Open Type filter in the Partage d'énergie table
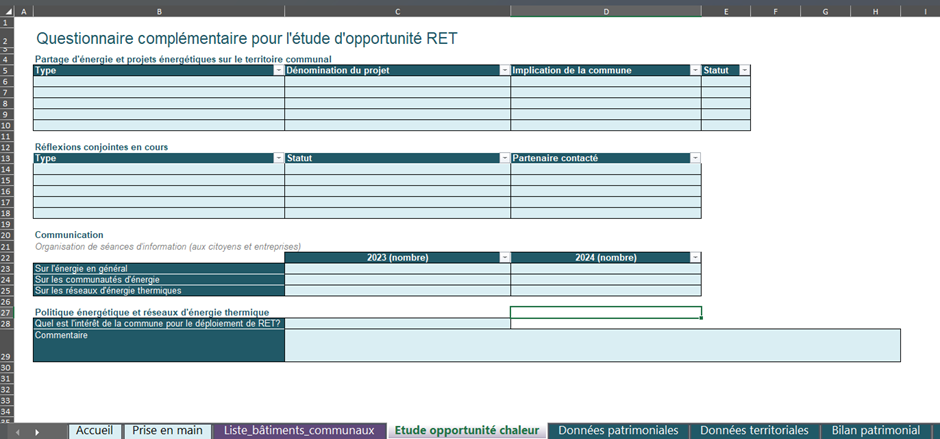 [278, 71]
